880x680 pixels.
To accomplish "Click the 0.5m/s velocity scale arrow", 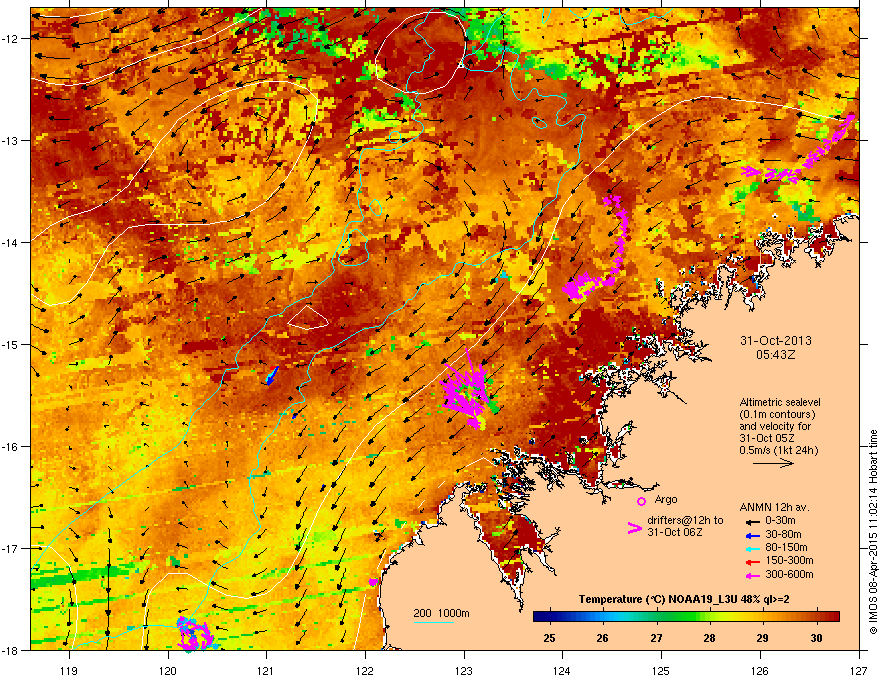I will pos(773,463).
